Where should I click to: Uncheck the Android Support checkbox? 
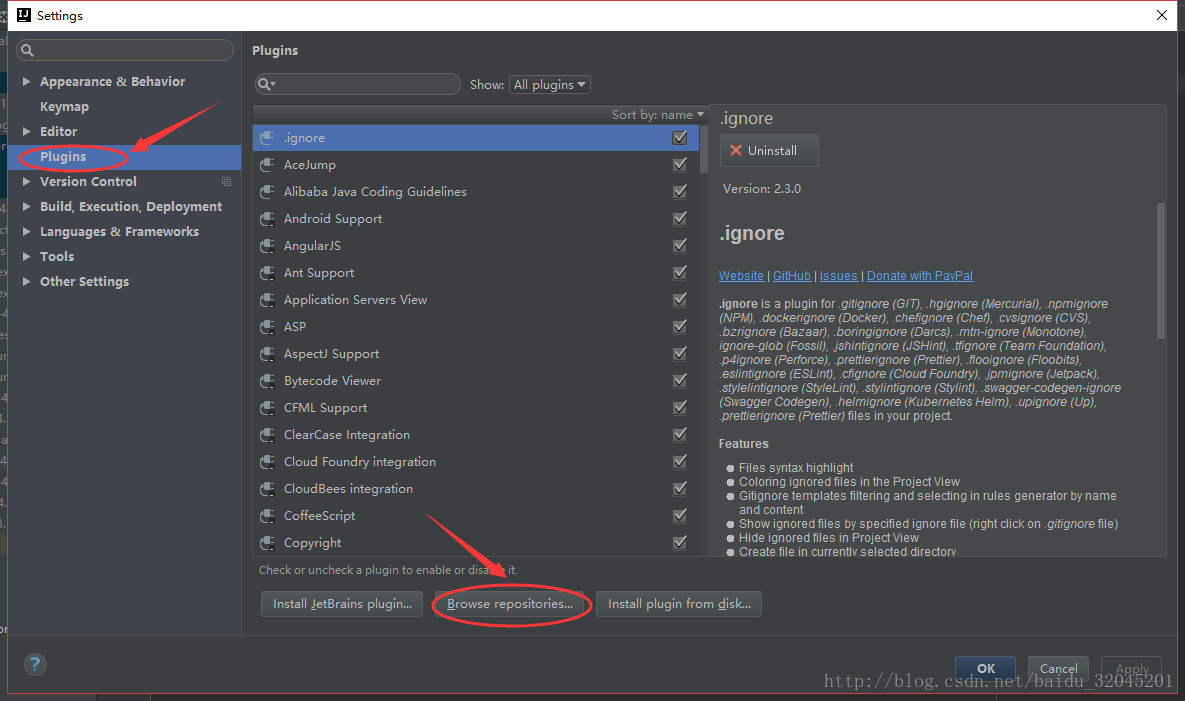pyautogui.click(x=679, y=219)
